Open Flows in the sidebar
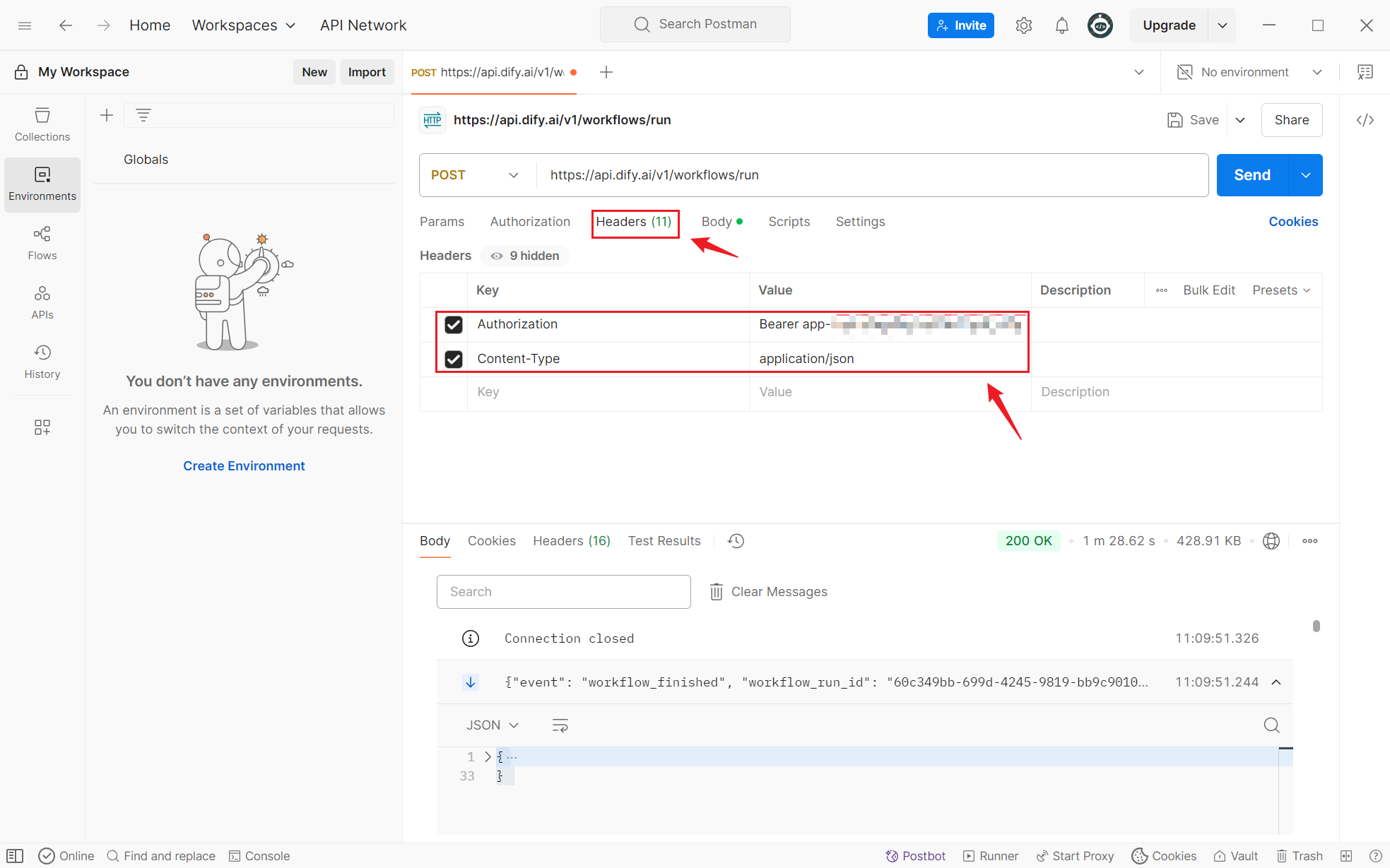 42,243
